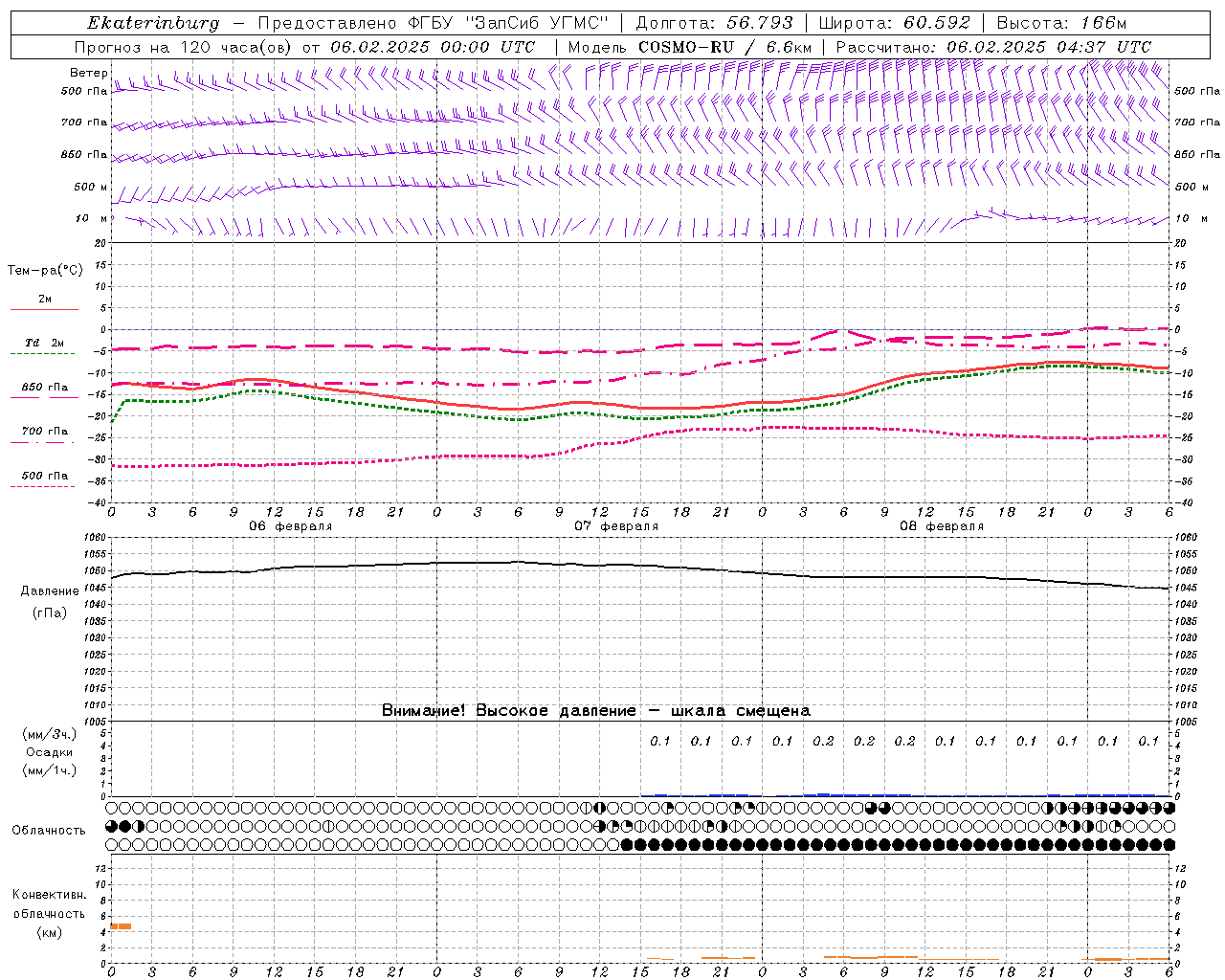Click the orange convective cloud bar near 5 km

[121, 926]
